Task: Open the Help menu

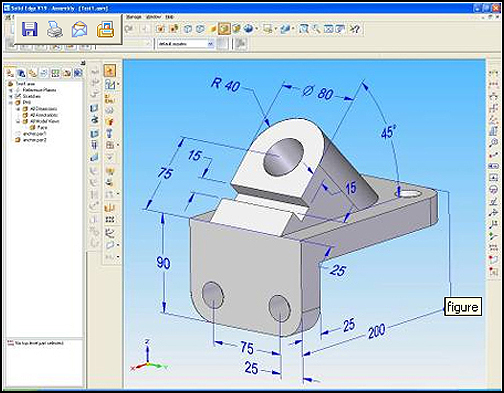Action: coord(169,17)
